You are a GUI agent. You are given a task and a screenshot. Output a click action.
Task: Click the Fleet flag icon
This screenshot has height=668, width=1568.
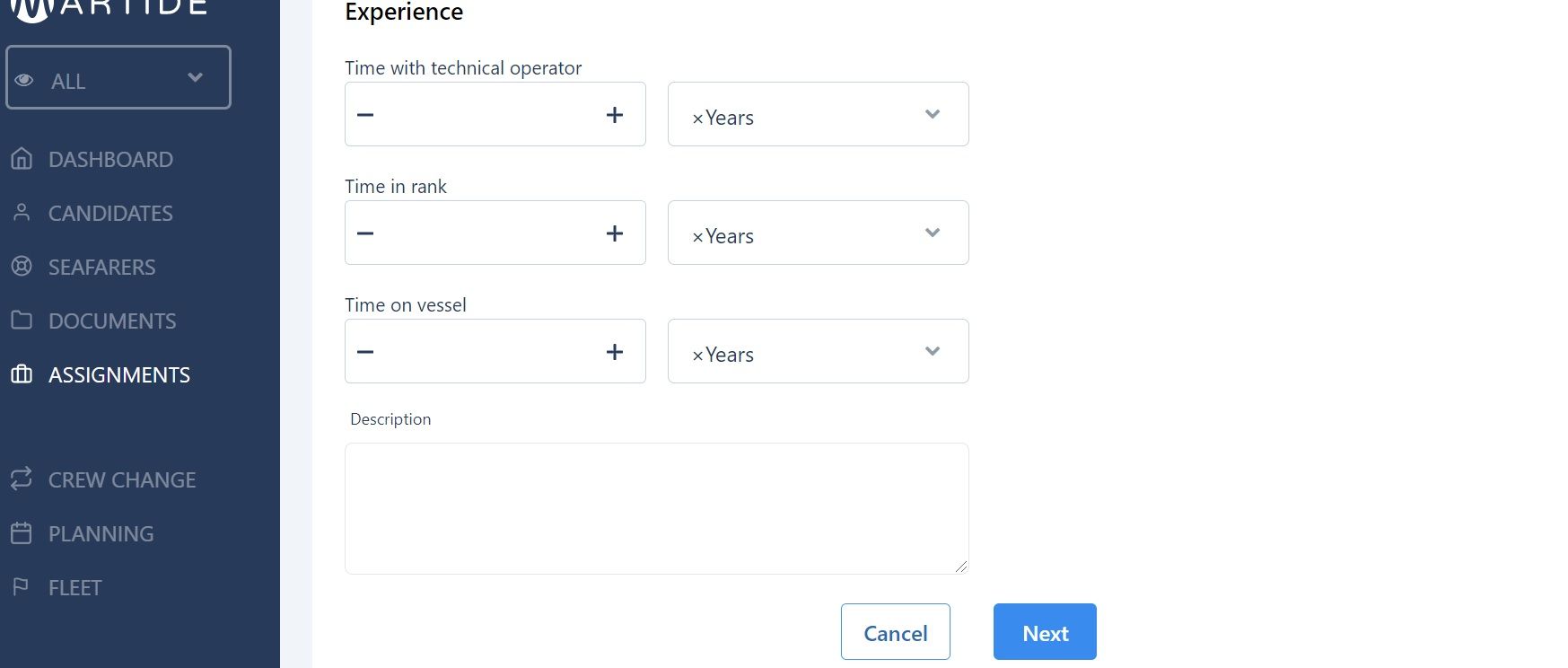click(21, 587)
